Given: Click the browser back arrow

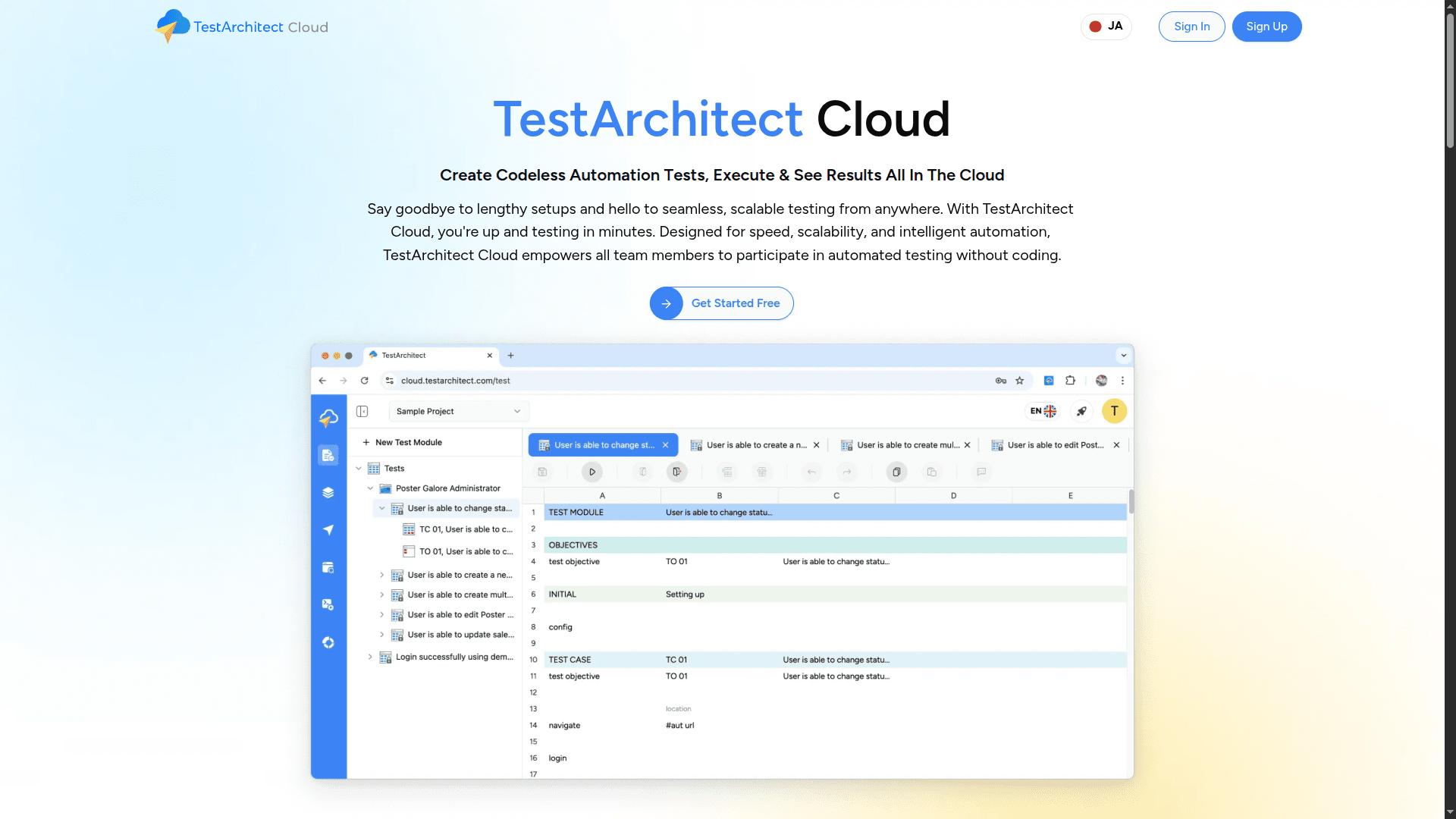Looking at the screenshot, I should [322, 381].
